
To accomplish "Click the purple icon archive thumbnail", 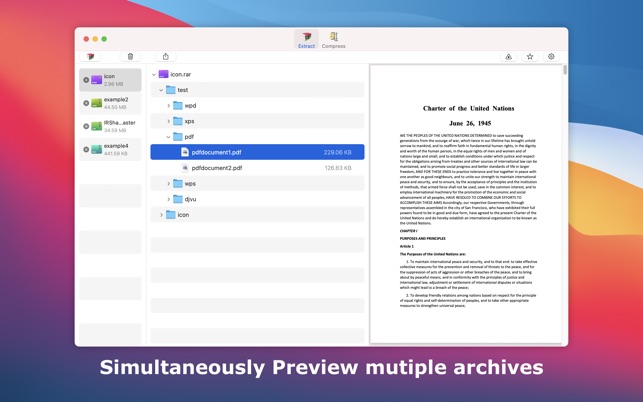I will point(96,80).
